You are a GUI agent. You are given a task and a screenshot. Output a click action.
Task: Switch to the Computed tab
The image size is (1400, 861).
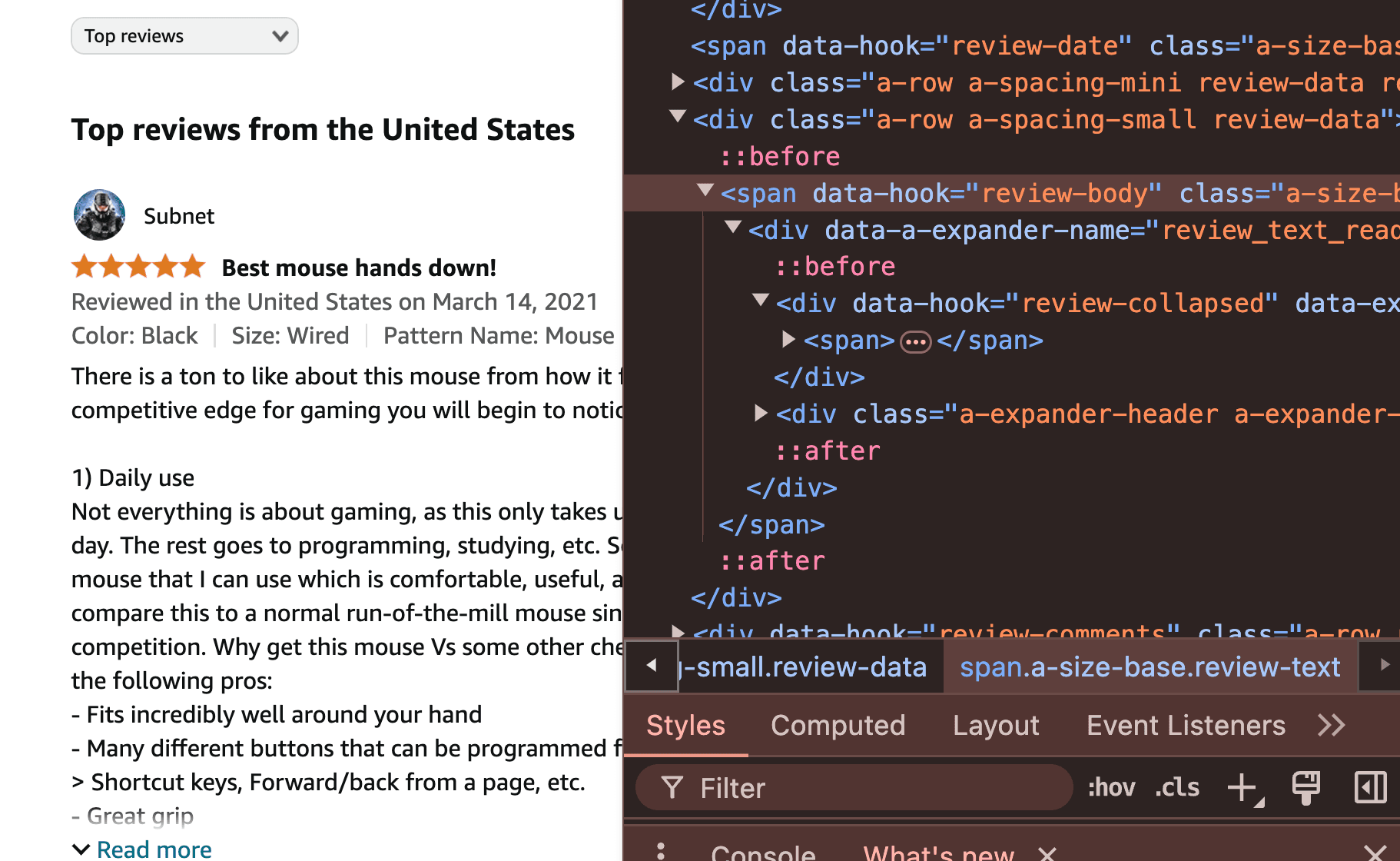(838, 726)
